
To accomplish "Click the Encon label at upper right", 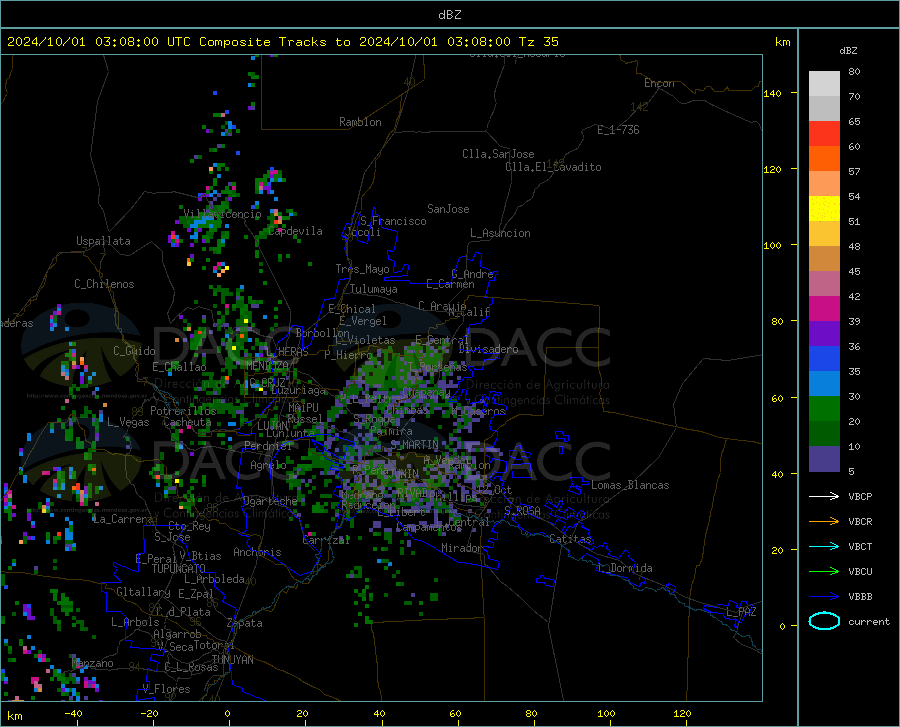I will [659, 83].
